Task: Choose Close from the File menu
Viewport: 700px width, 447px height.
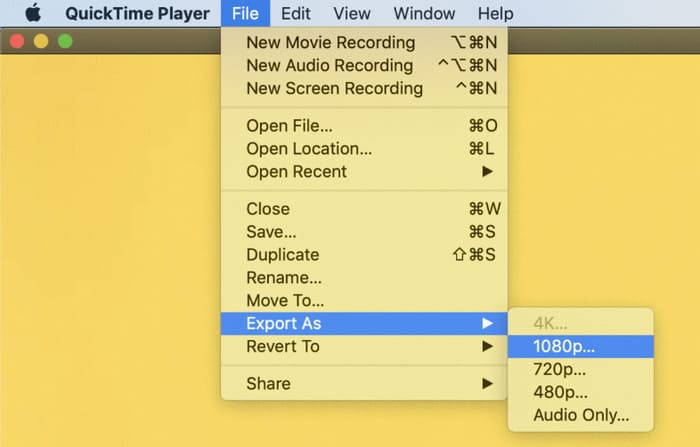Action: [364, 209]
